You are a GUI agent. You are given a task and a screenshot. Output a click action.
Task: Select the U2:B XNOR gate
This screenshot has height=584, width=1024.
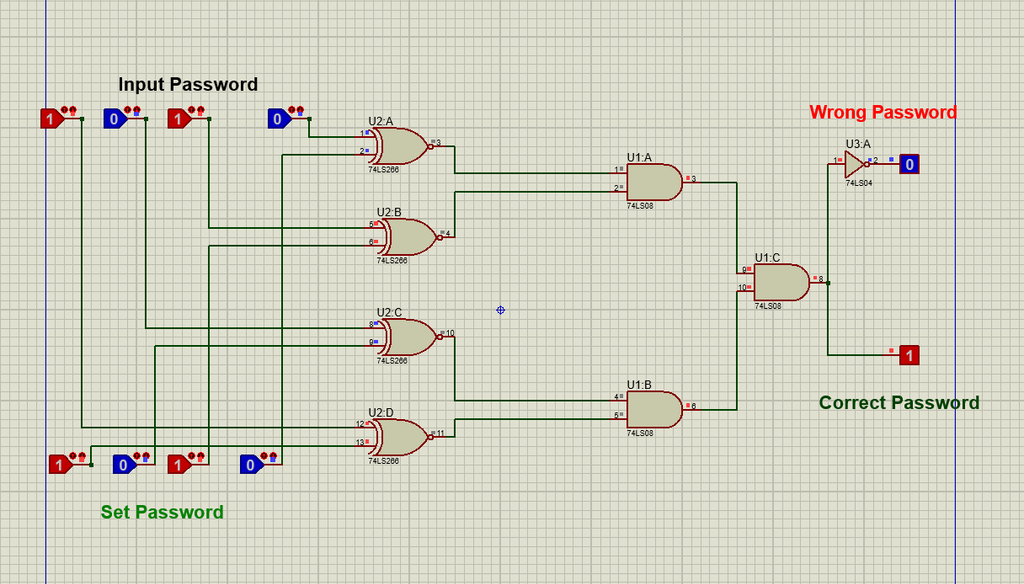pyautogui.click(x=409, y=237)
